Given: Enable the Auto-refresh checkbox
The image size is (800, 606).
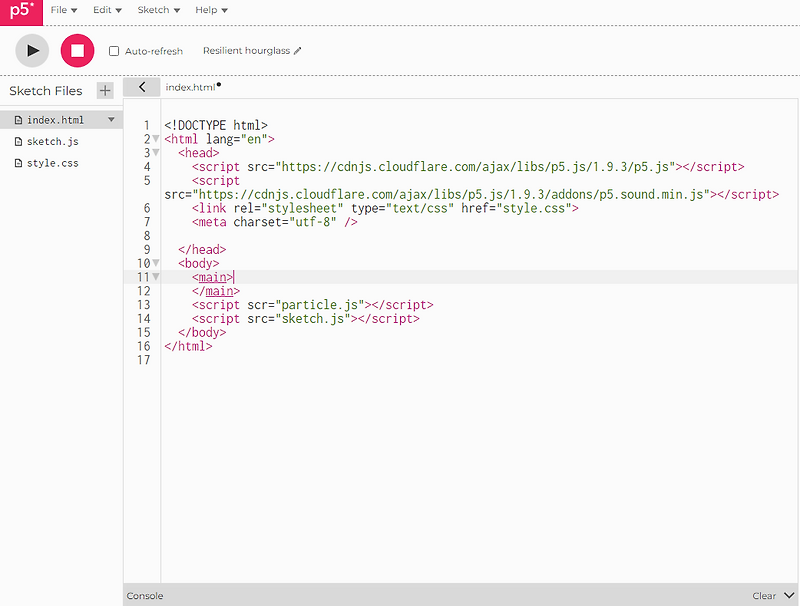Looking at the screenshot, I should coord(113,51).
